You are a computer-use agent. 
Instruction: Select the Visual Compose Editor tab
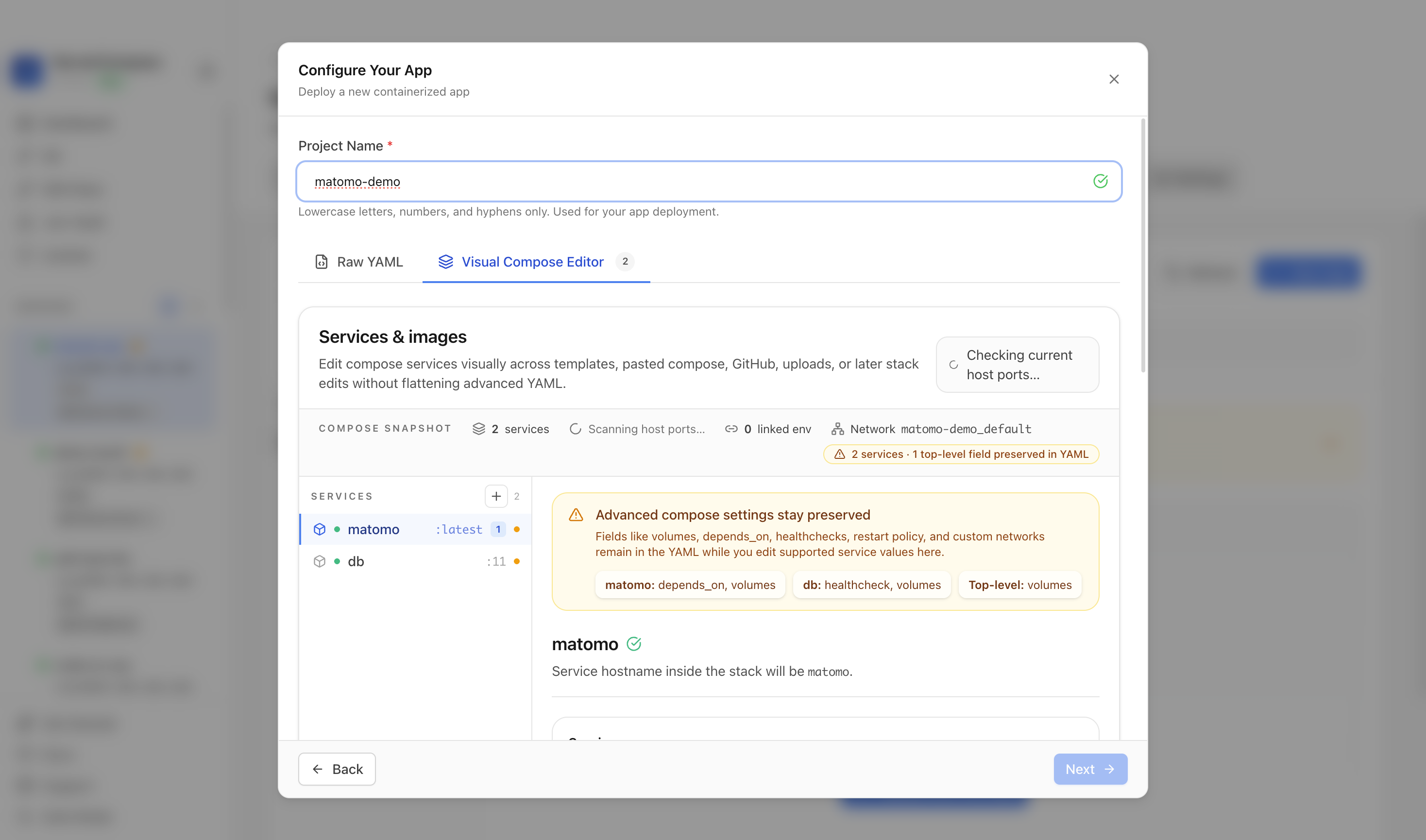pos(536,262)
